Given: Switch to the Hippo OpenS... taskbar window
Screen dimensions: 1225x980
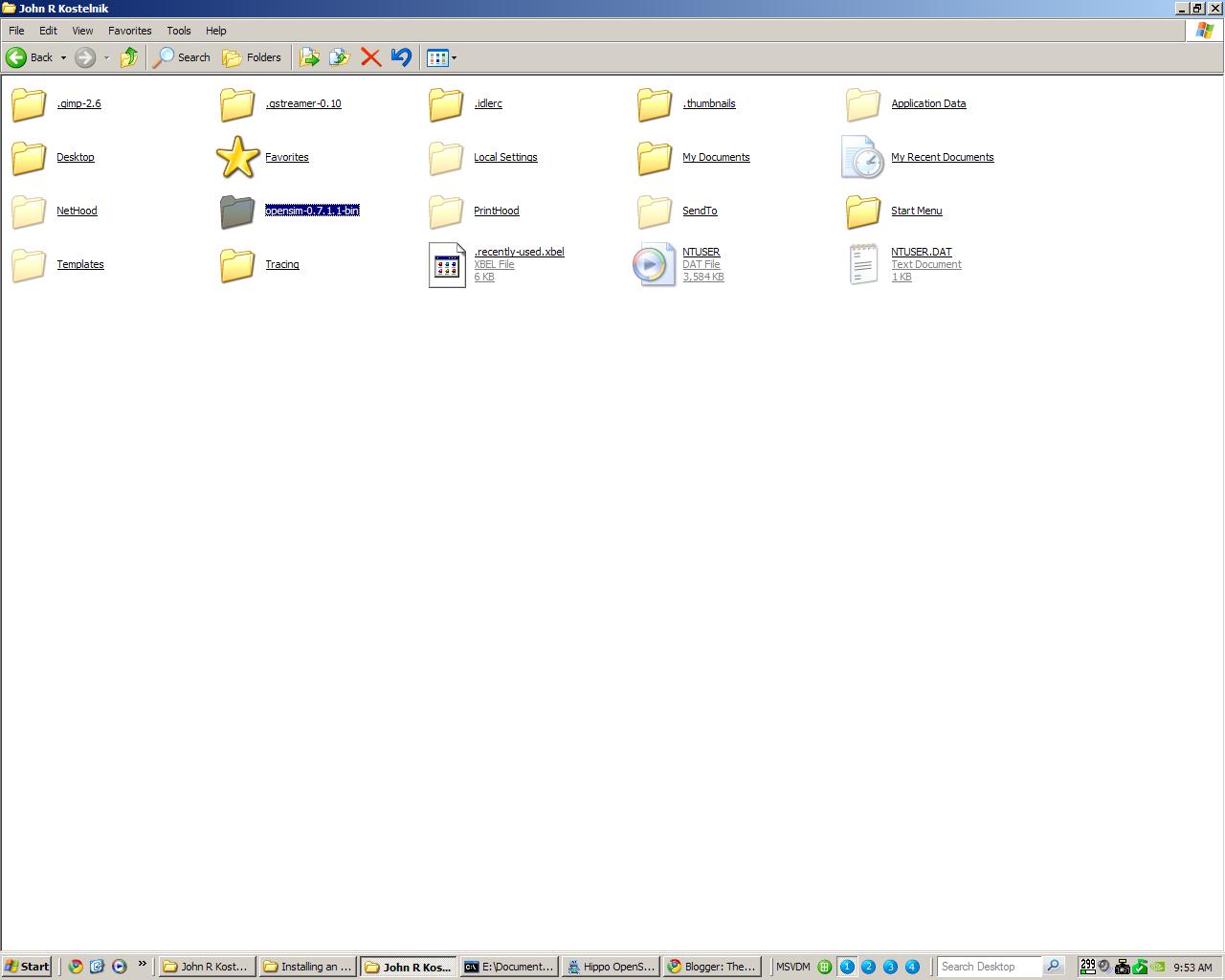Looking at the screenshot, I should pyautogui.click(x=611, y=967).
